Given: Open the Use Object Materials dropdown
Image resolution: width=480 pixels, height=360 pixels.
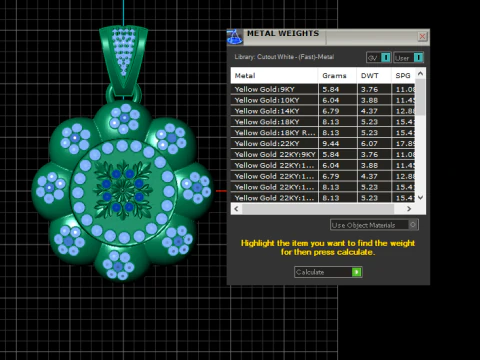Looking at the screenshot, I should pos(374,225).
